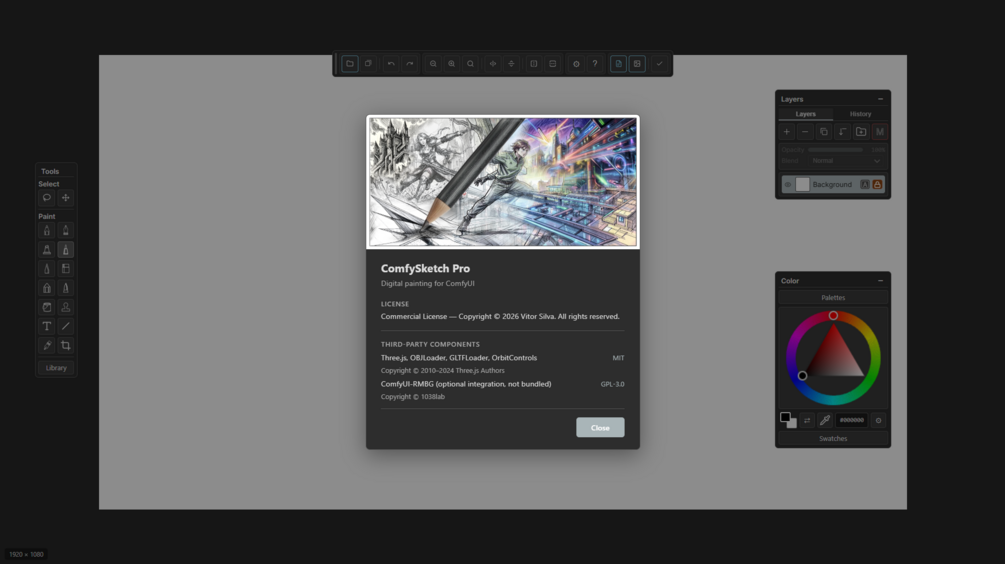Viewport: 1005px width, 564px height.
Task: Hide the Background layer with eye icon
Action: pos(788,185)
